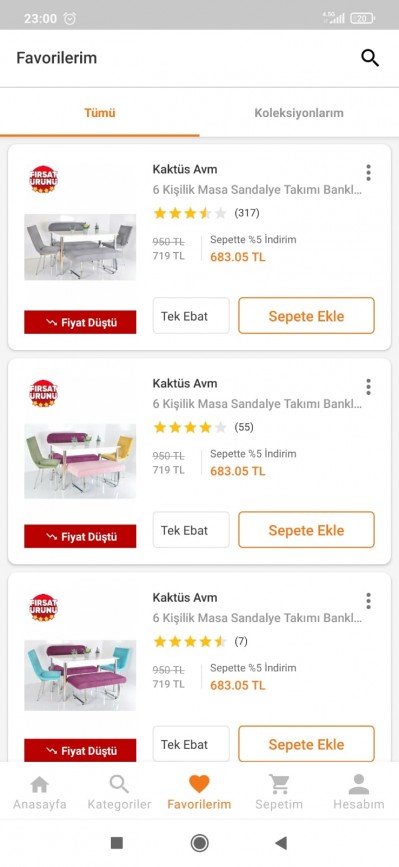Open three-dot menu of third product

[368, 600]
